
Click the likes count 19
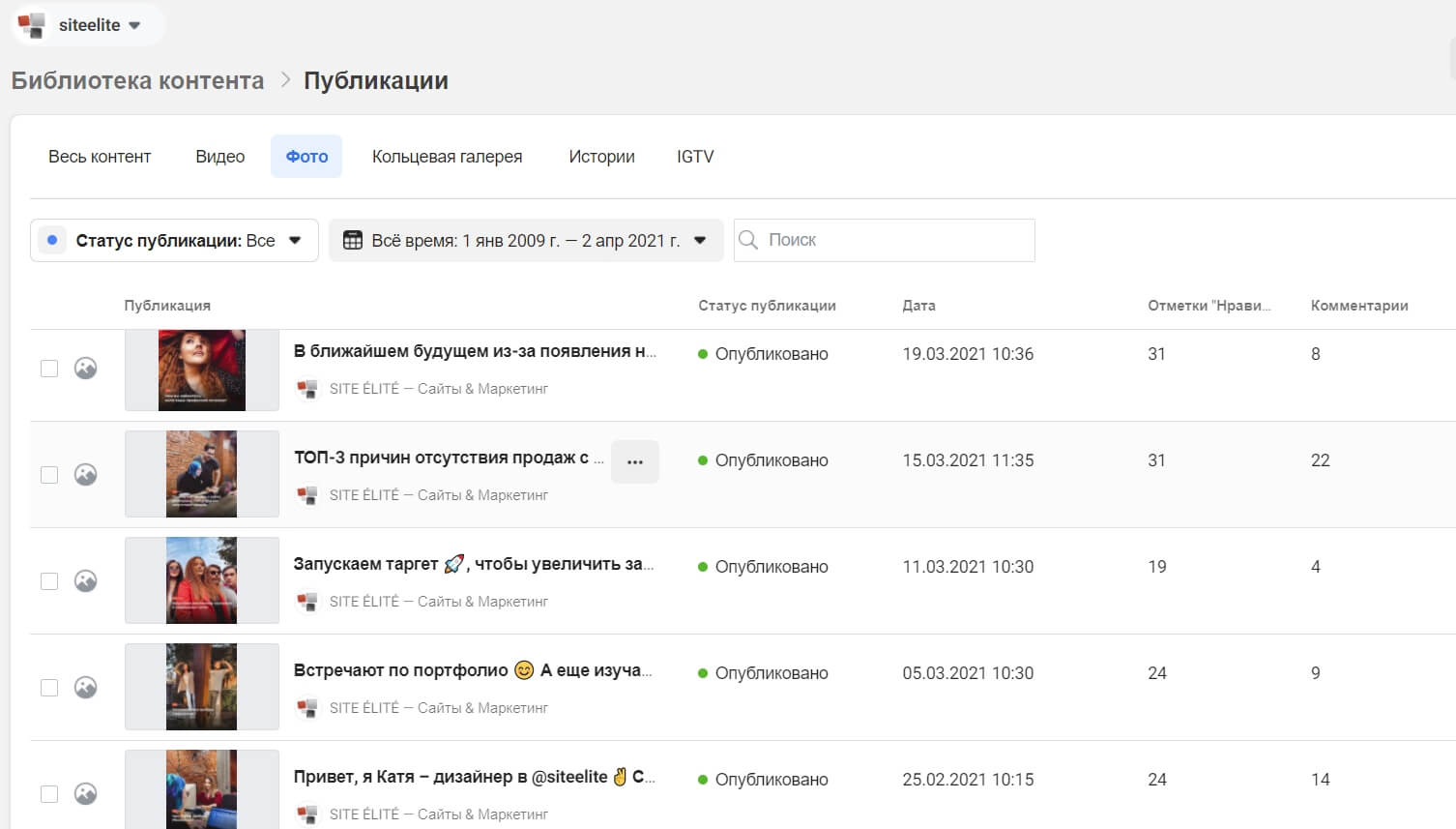tap(1157, 567)
